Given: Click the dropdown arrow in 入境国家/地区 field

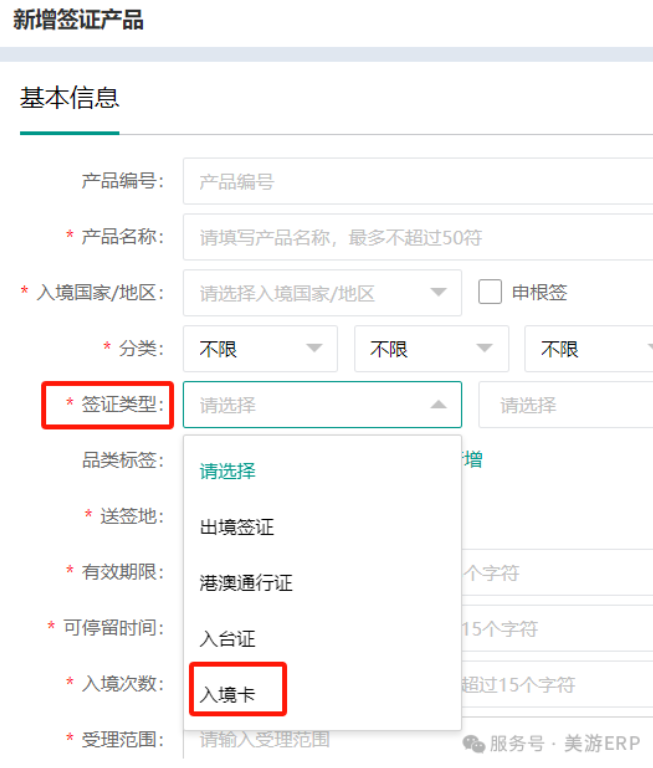Looking at the screenshot, I should coord(438,293).
